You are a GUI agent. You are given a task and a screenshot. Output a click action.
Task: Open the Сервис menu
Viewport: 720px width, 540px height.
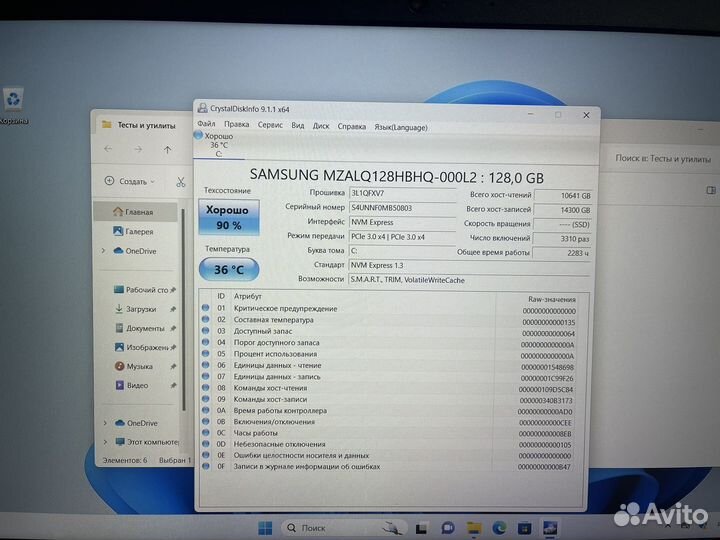click(270, 124)
